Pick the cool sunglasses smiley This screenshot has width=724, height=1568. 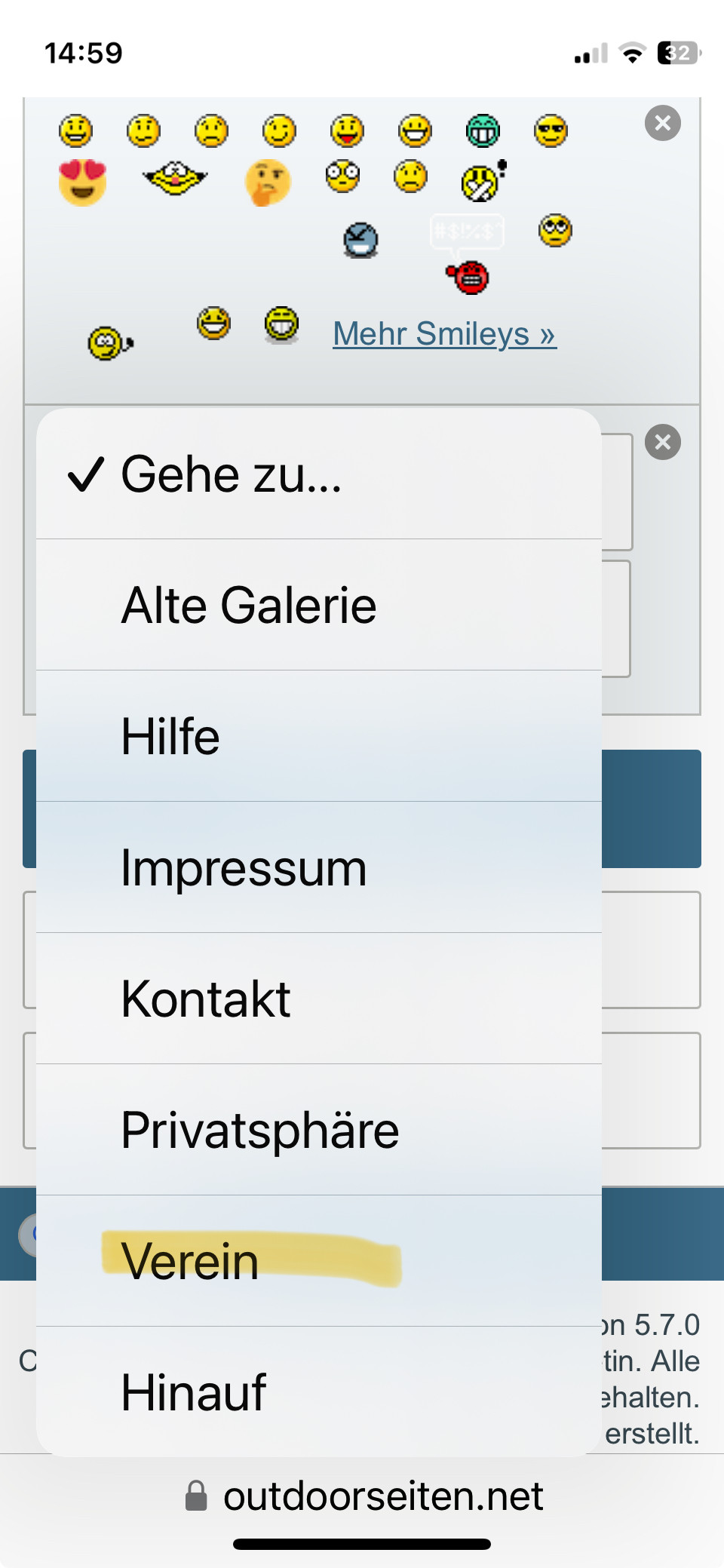pos(551,131)
